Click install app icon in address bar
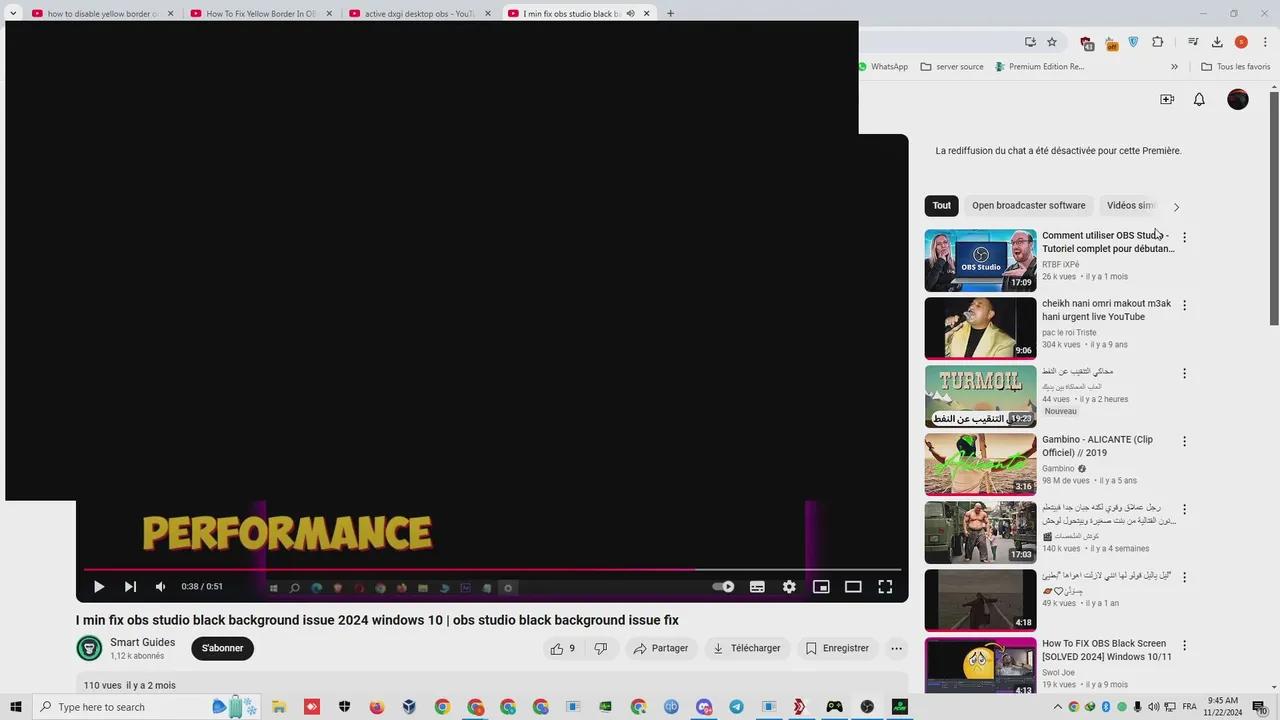Image resolution: width=1280 pixels, height=720 pixels. [x=1030, y=42]
